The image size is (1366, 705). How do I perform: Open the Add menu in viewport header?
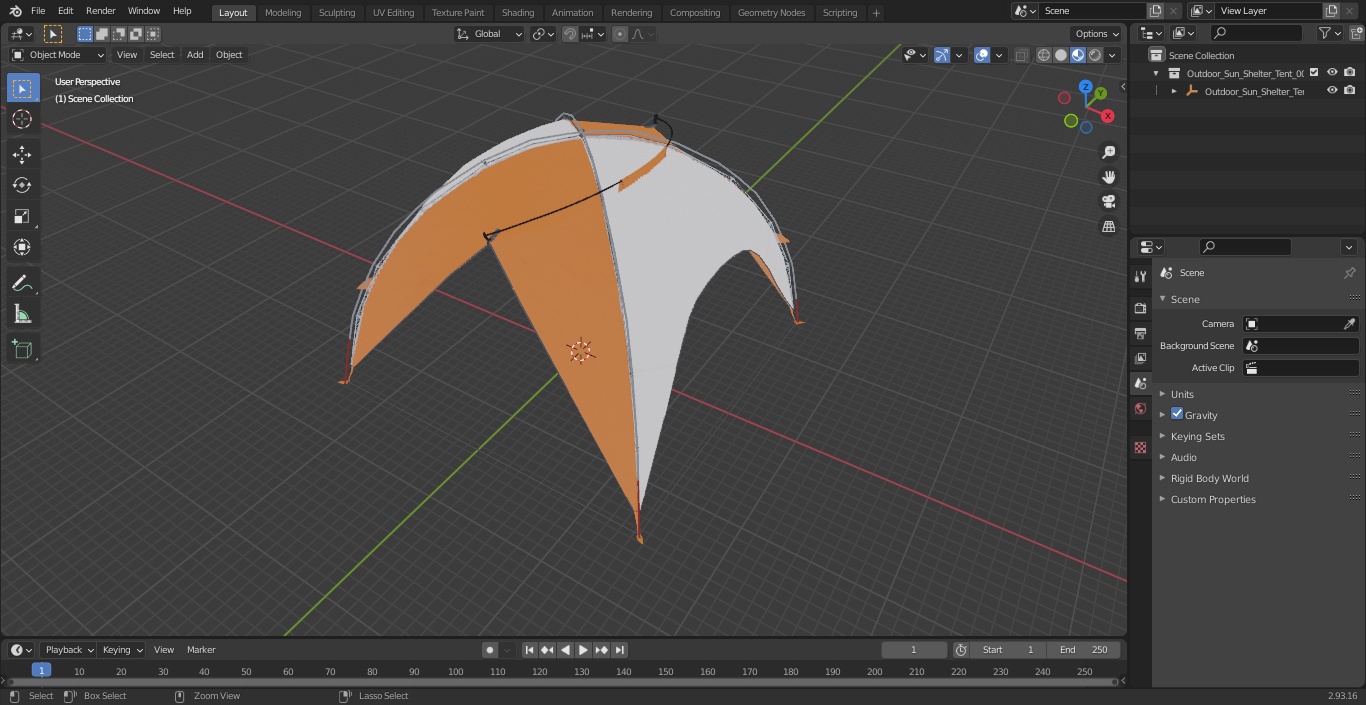195,55
